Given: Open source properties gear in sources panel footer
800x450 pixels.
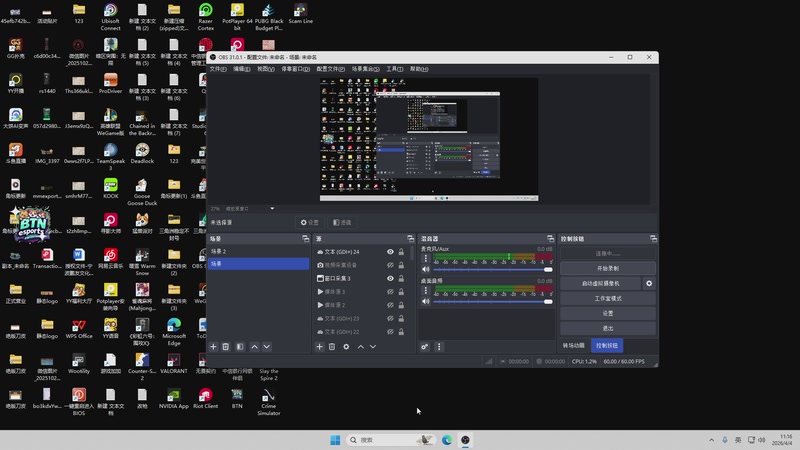Looking at the screenshot, I should (346, 346).
